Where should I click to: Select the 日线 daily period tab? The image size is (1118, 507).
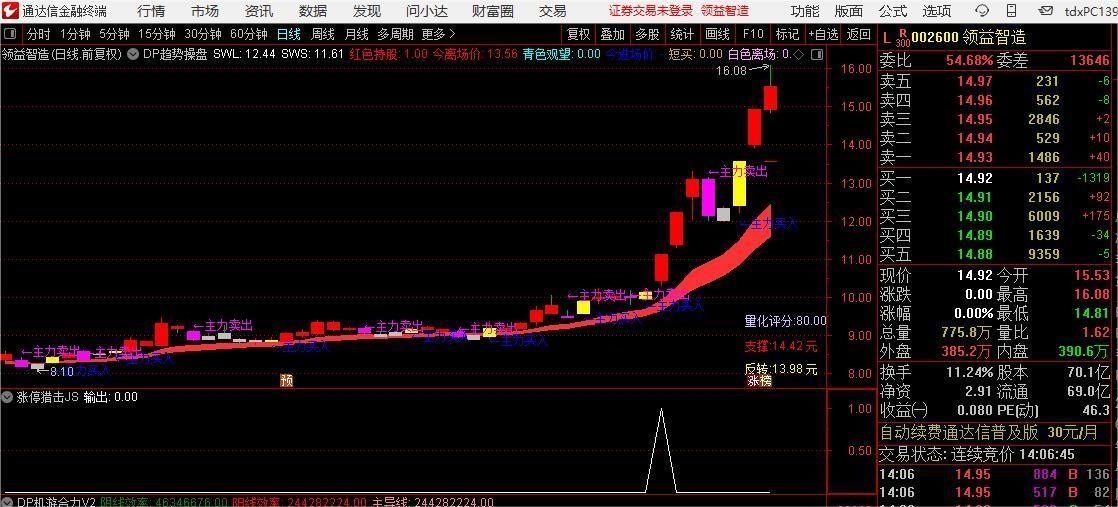click(x=289, y=34)
